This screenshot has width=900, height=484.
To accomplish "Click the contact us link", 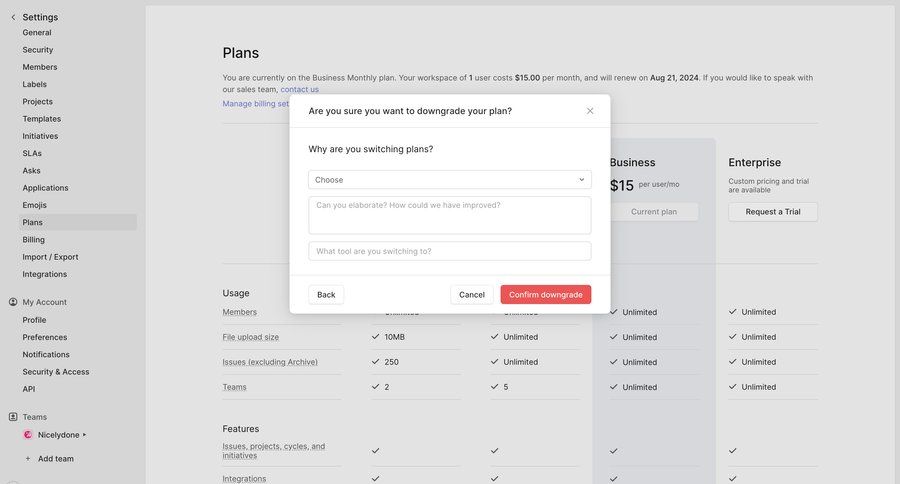I will [x=299, y=90].
